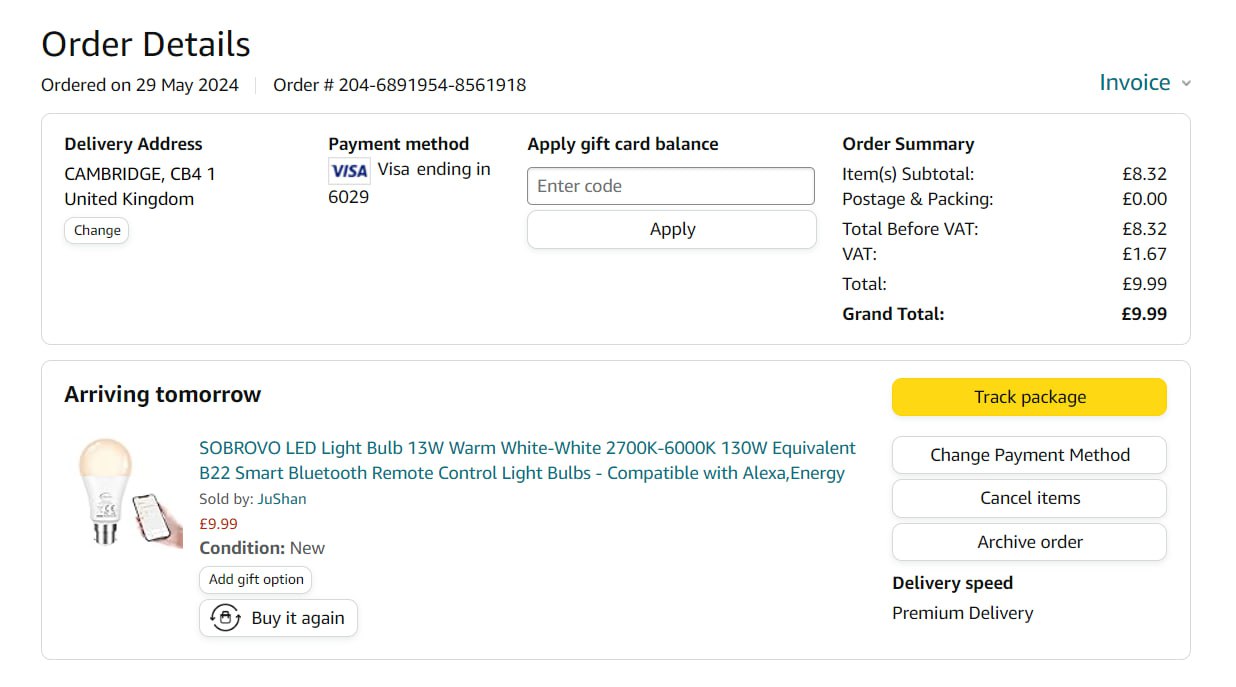1236x687 pixels.
Task: Click the Visa card logo icon
Action: point(349,171)
